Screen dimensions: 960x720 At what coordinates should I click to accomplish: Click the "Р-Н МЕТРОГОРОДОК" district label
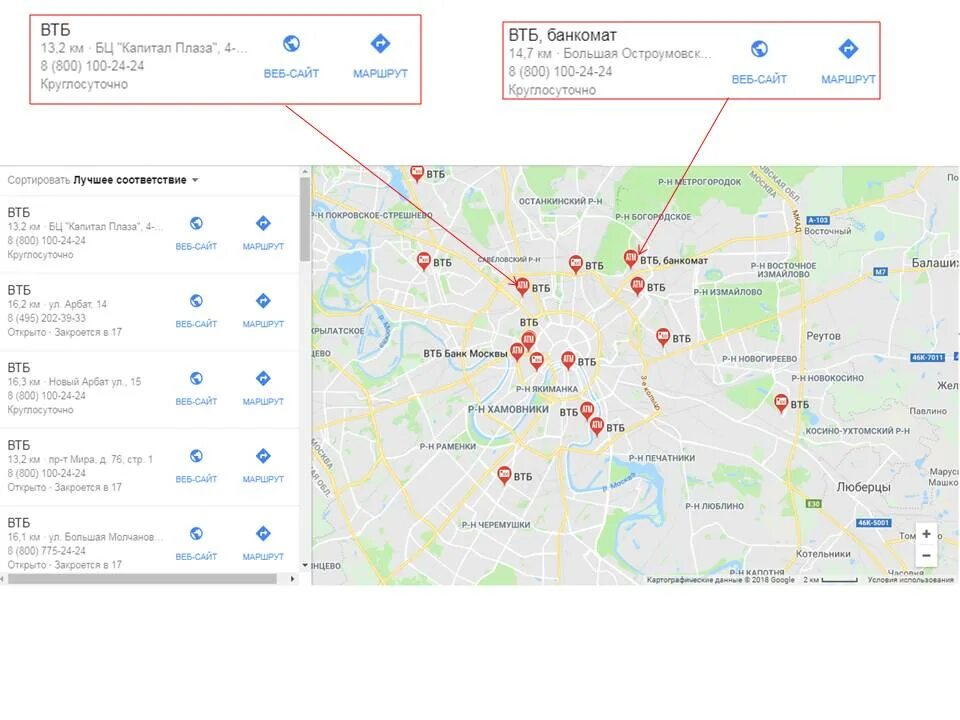click(700, 182)
